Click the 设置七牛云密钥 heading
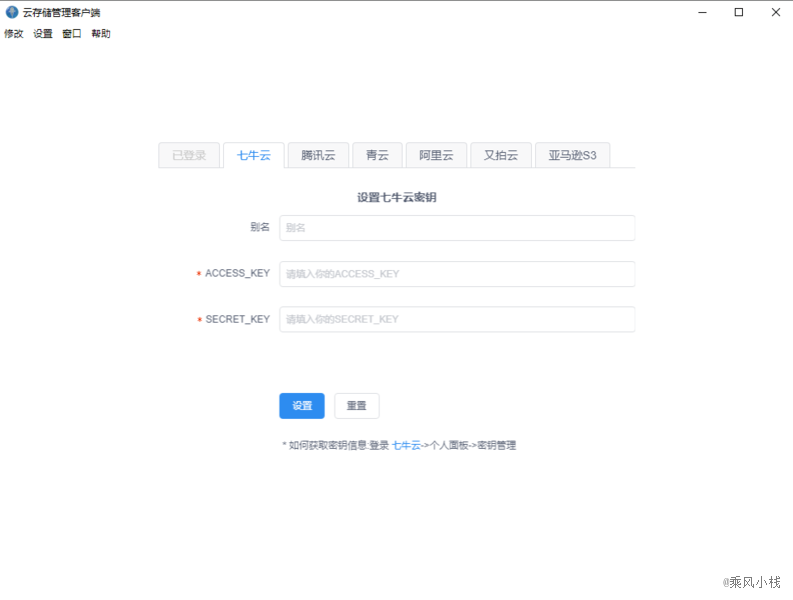This screenshot has height=600, width=793. 397,197
